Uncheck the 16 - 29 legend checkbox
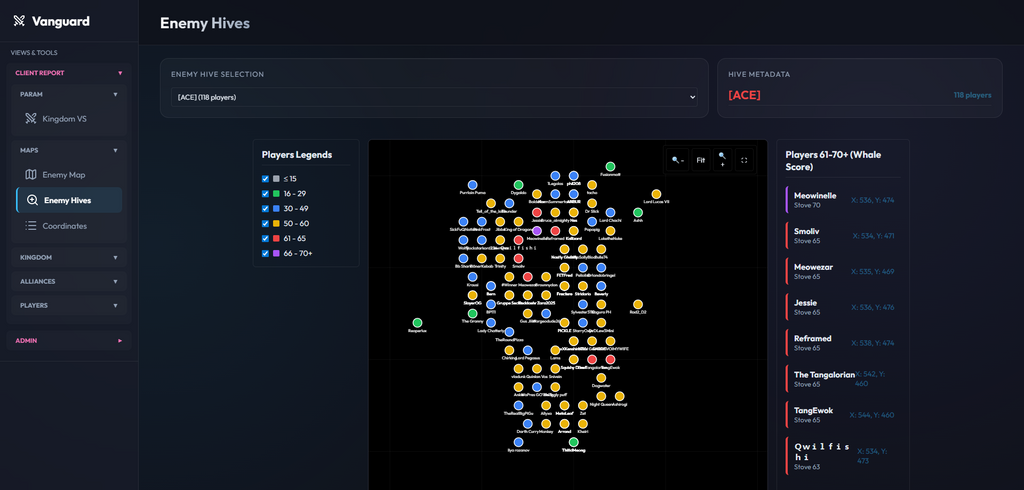The width and height of the screenshot is (1024, 490). [x=265, y=194]
